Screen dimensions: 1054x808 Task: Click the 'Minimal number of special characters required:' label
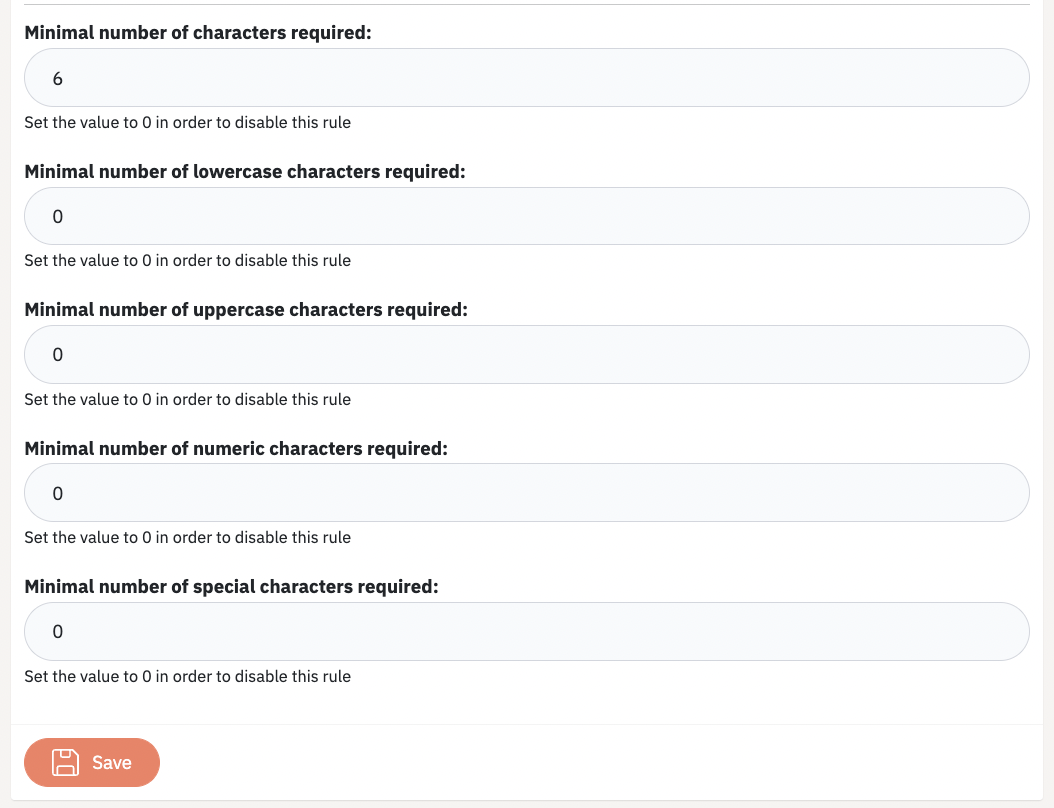231,586
